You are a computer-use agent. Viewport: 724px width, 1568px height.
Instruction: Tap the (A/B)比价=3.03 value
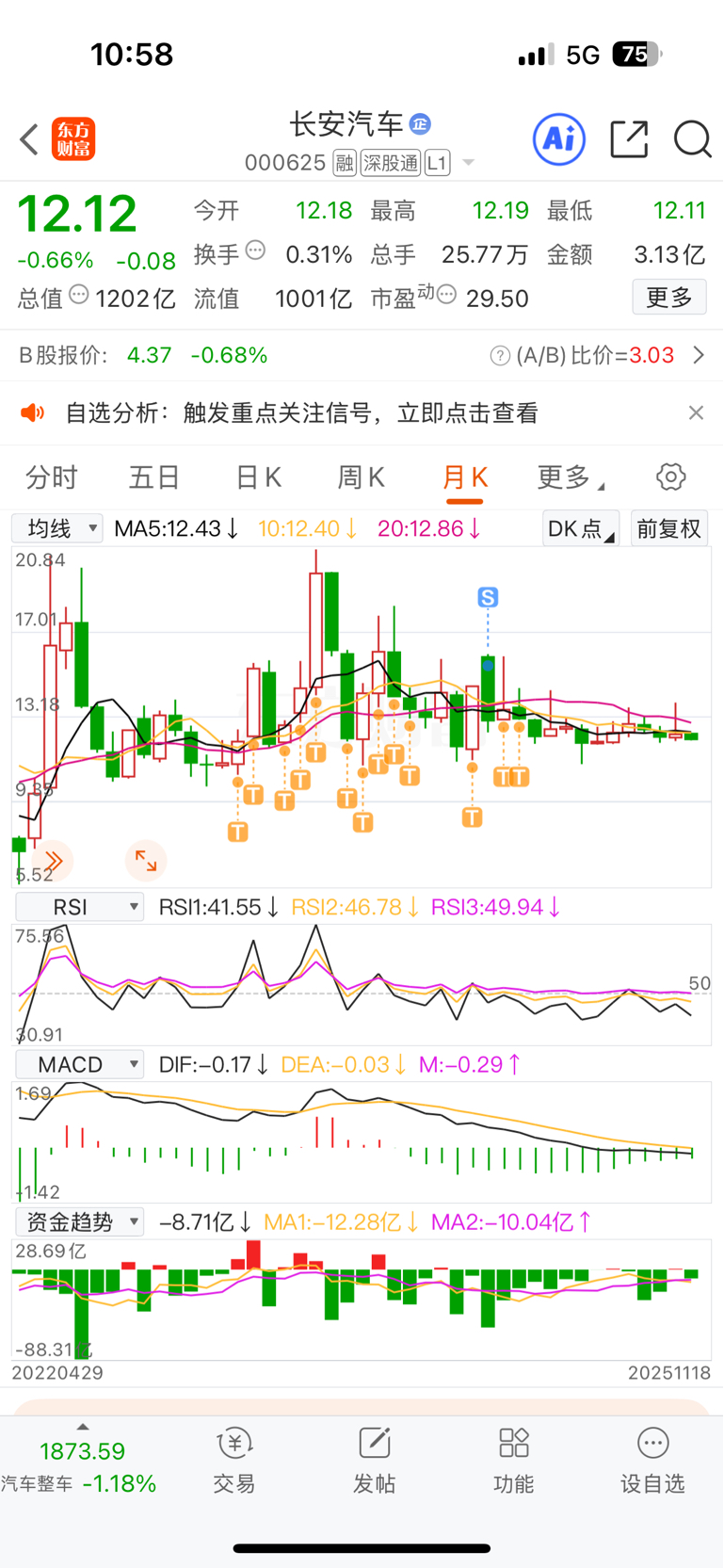(x=594, y=355)
